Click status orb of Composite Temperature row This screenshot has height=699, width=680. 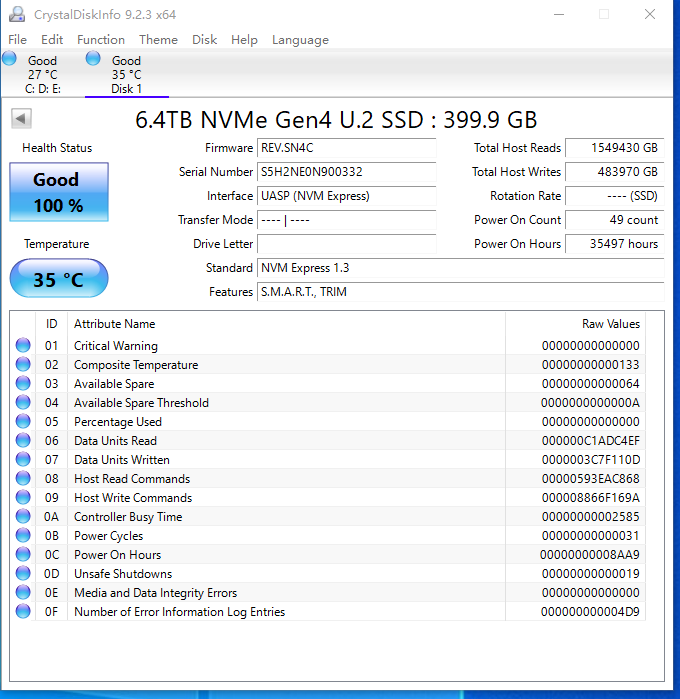(x=23, y=365)
